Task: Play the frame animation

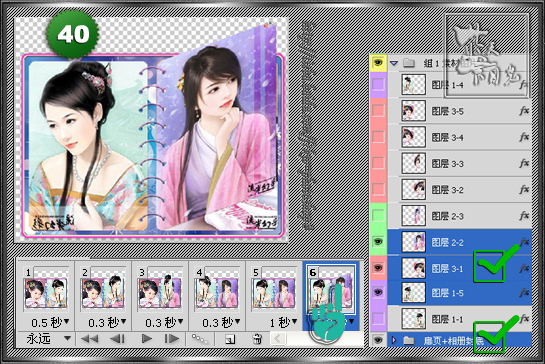Action: point(146,338)
